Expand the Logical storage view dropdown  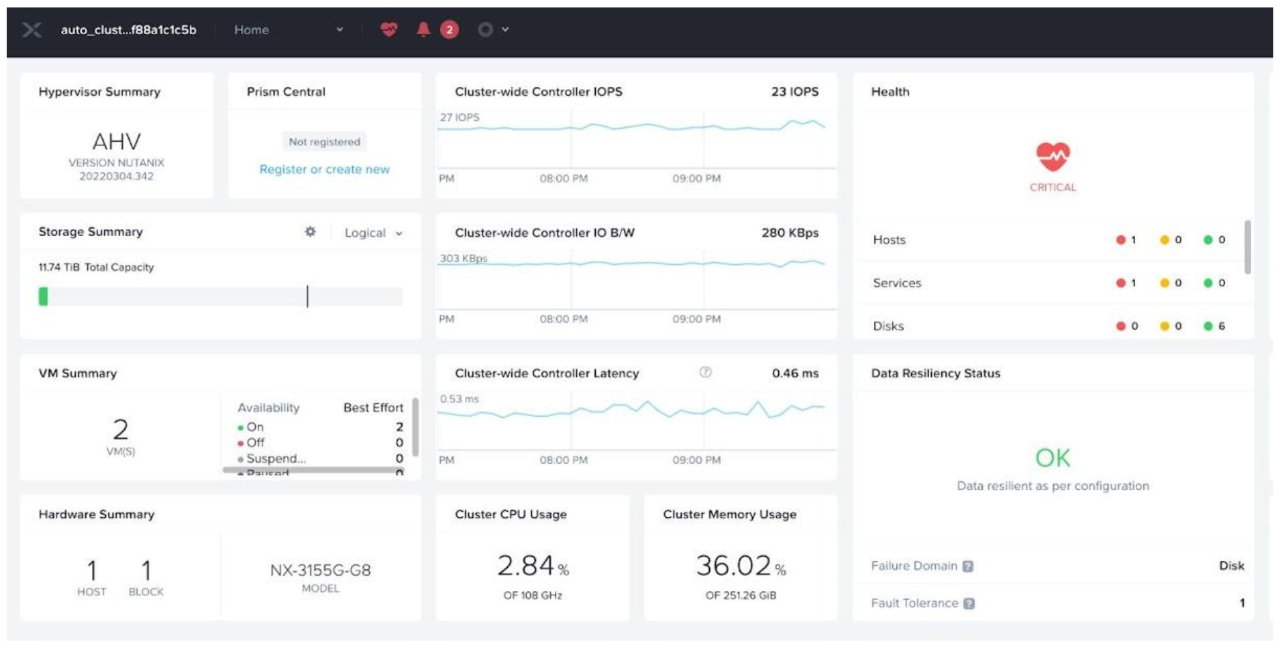tap(373, 233)
